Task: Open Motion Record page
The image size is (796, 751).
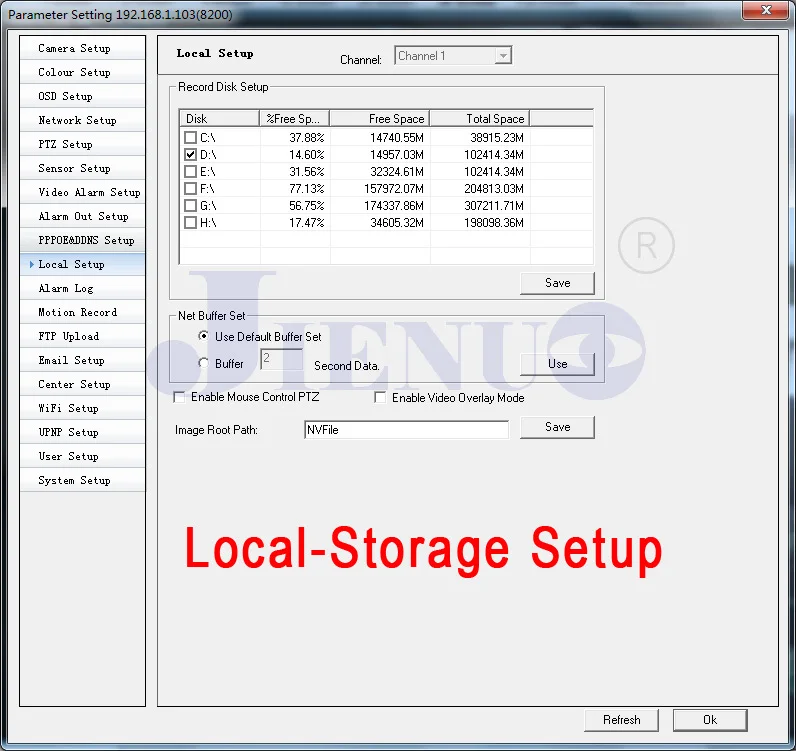Action: pyautogui.click(x=82, y=312)
